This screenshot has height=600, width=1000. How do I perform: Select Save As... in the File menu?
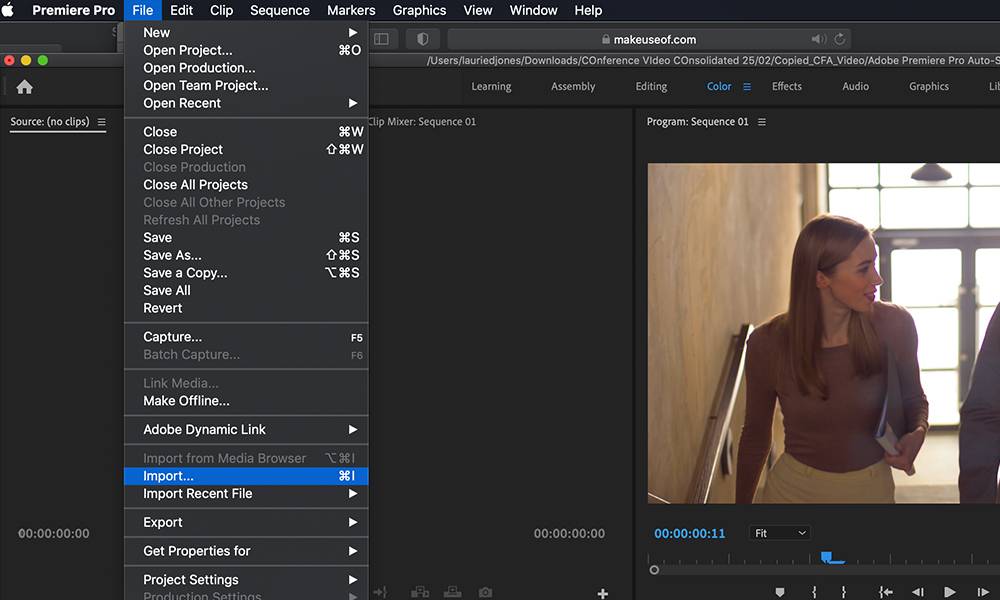point(172,255)
